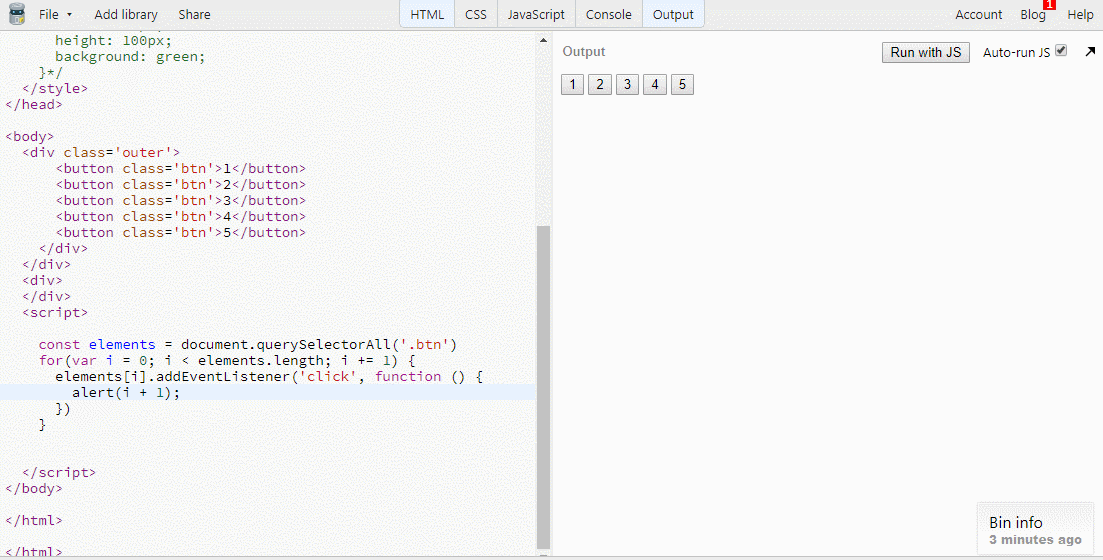The height and width of the screenshot is (560, 1103).
Task: Click the button markup line ending '>5</button>'
Action: click(181, 233)
